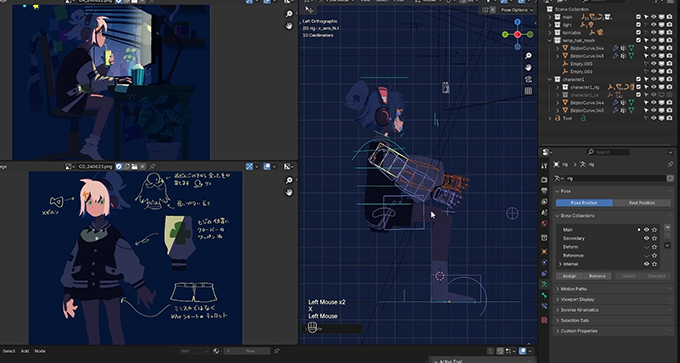Pin the properties editor context
The width and height of the screenshot is (680, 363).
pos(670,164)
